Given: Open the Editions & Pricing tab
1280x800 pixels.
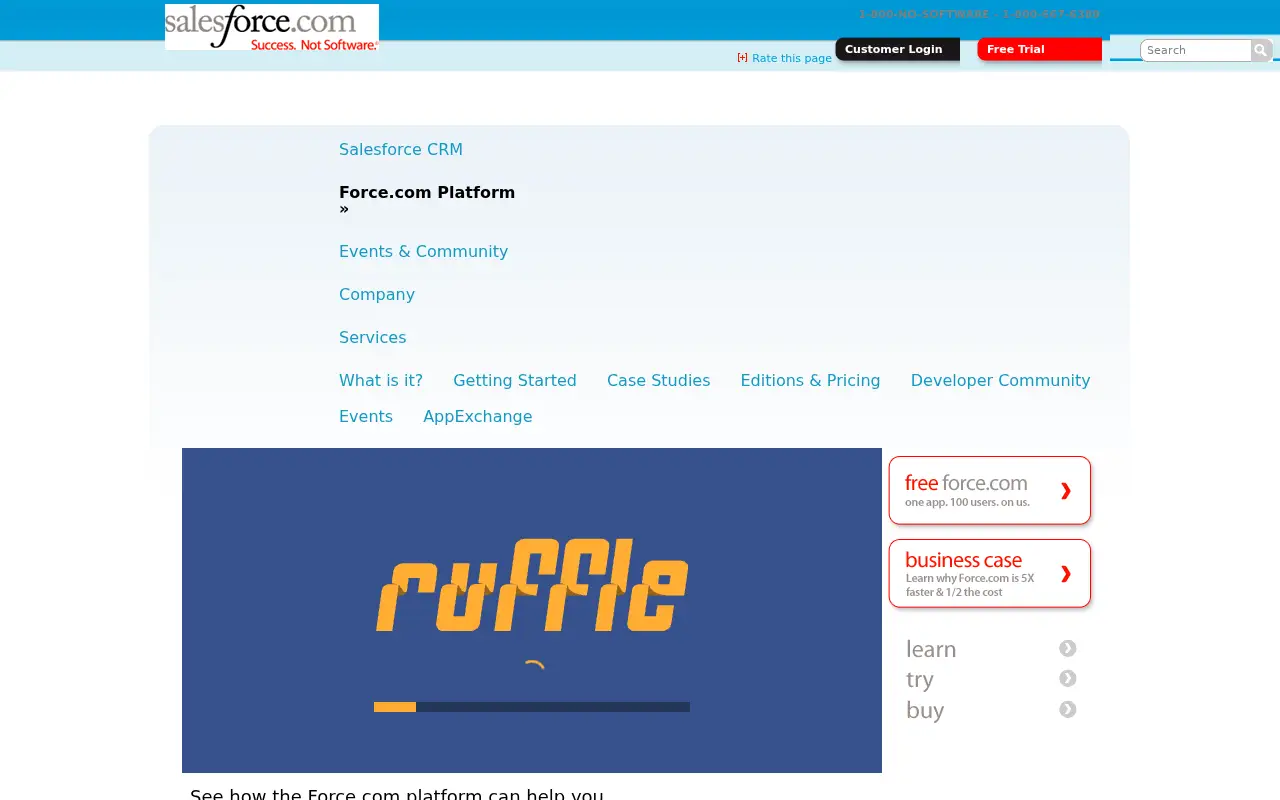Looking at the screenshot, I should (x=810, y=380).
